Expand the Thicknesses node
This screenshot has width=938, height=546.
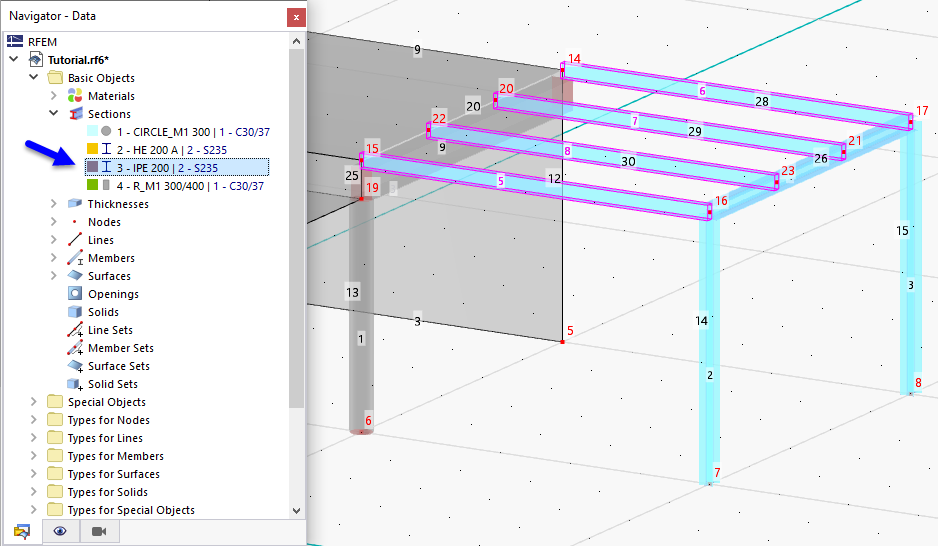pos(53,203)
